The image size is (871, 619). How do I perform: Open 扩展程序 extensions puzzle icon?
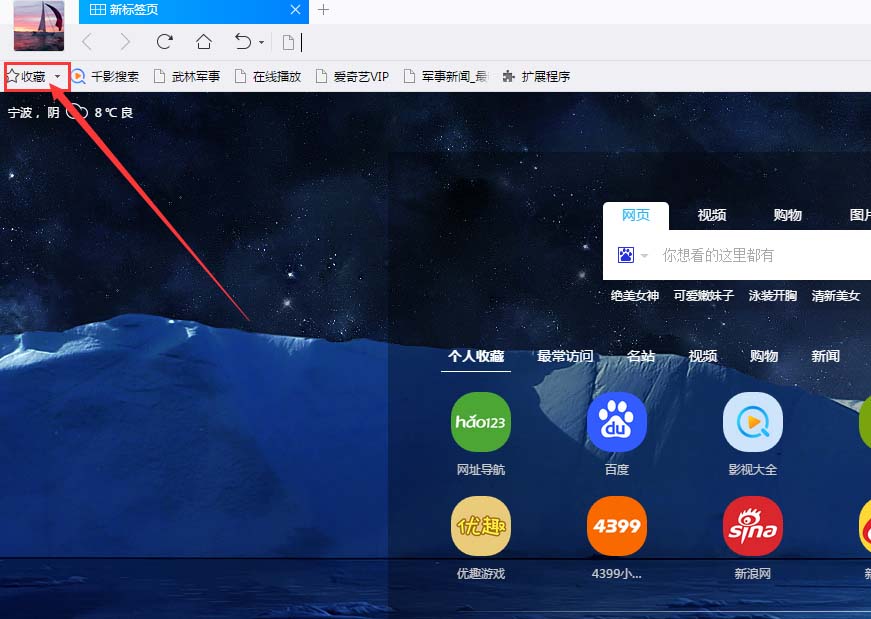coord(536,76)
